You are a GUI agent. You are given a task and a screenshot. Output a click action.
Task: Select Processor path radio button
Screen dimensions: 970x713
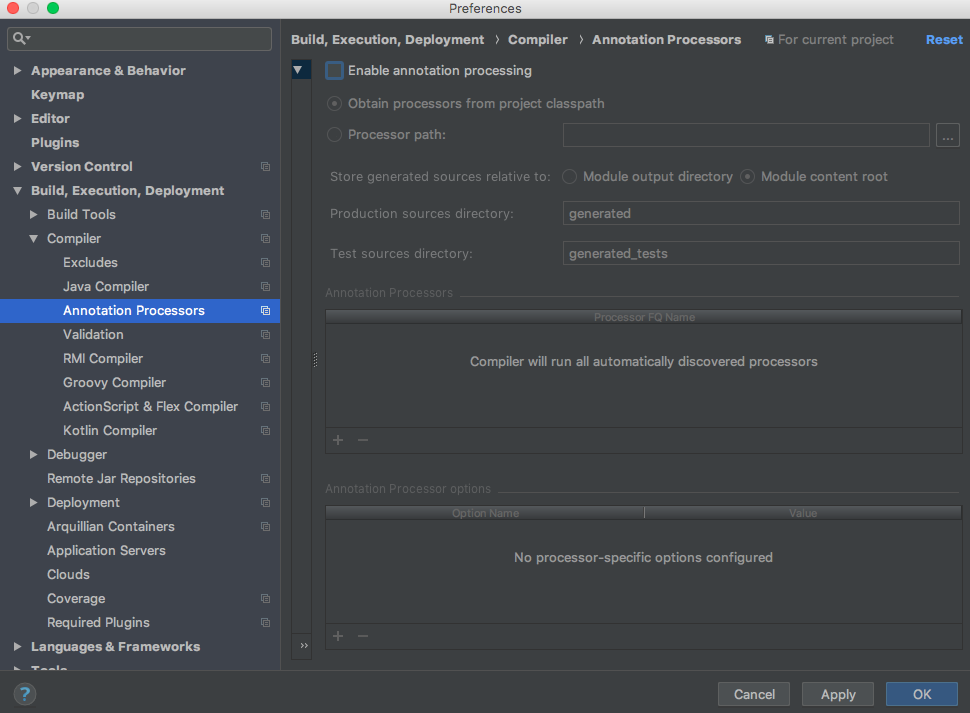(x=334, y=134)
